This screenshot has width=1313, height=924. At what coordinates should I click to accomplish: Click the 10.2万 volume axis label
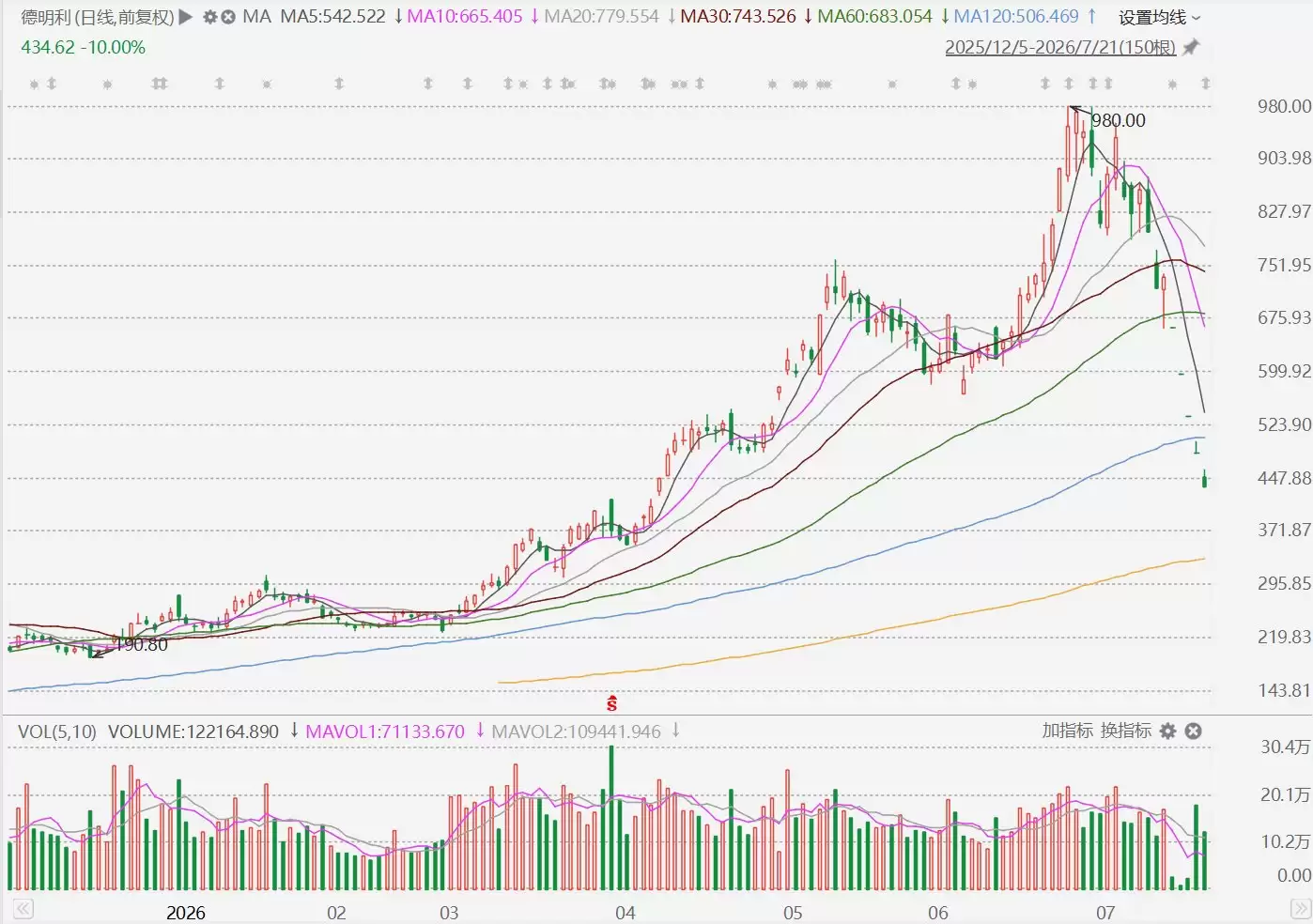point(1286,841)
